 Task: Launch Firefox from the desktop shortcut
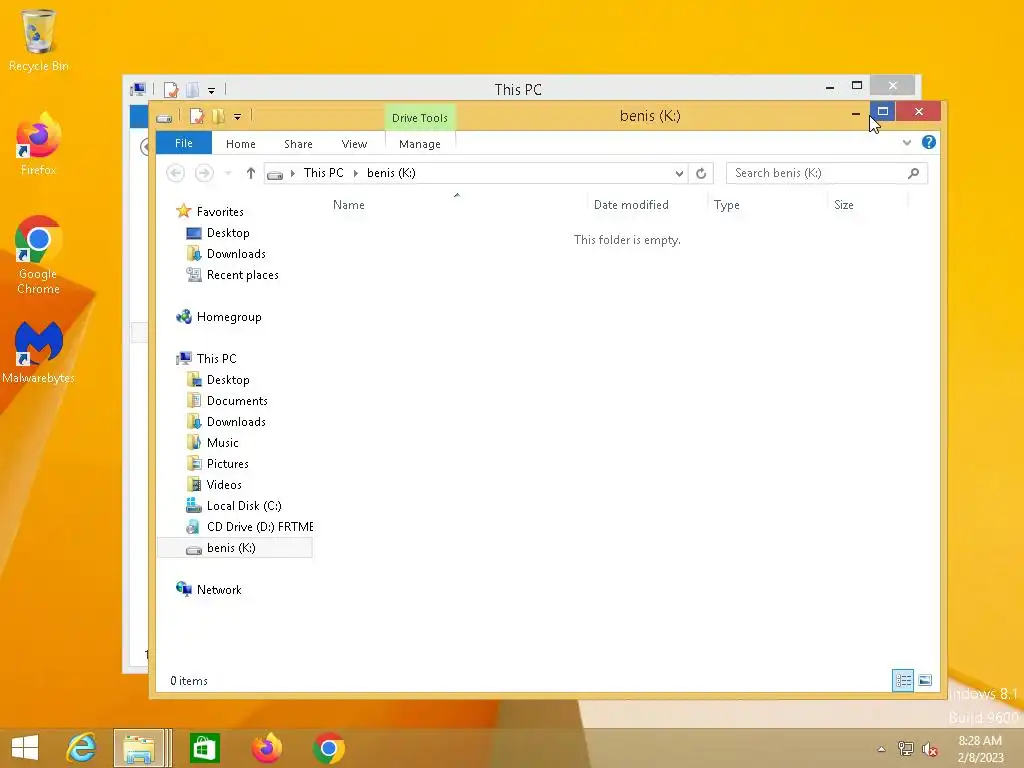39,145
